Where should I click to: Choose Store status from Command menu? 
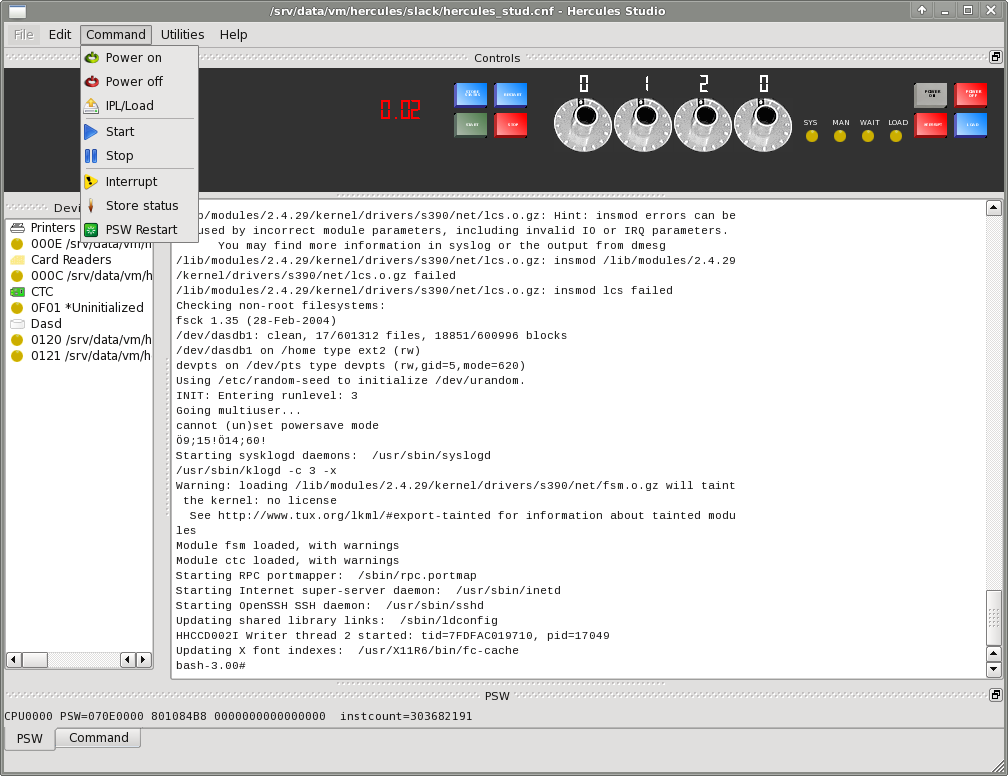(x=140, y=206)
